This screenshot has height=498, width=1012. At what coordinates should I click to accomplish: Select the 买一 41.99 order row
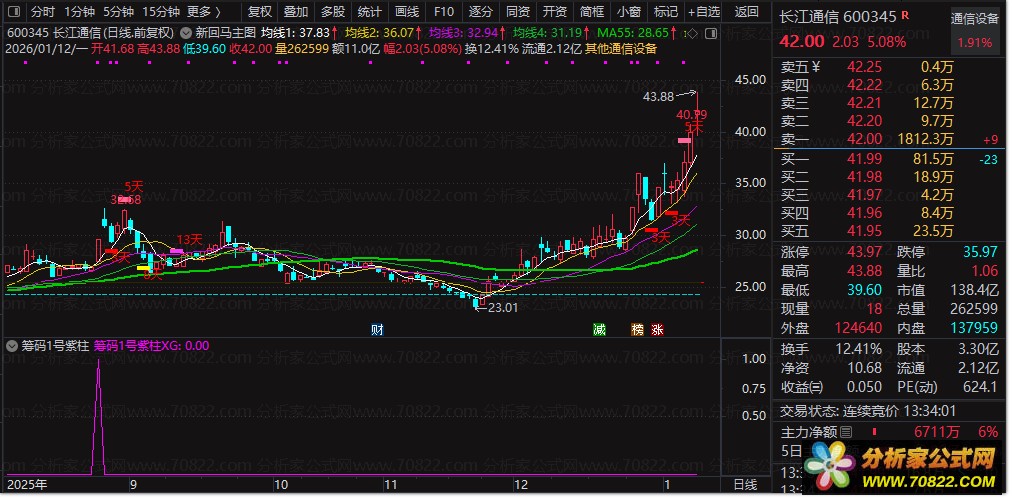[890, 159]
